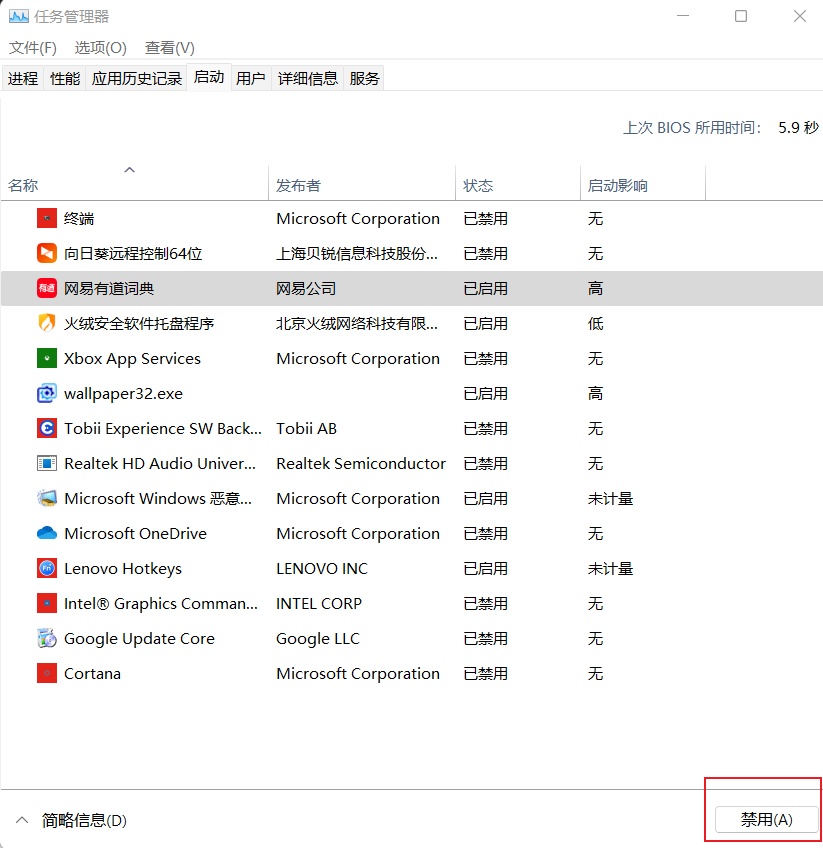Screen dimensions: 823x848
Task: Switch to the 服务 tab
Action: pyautogui.click(x=364, y=79)
